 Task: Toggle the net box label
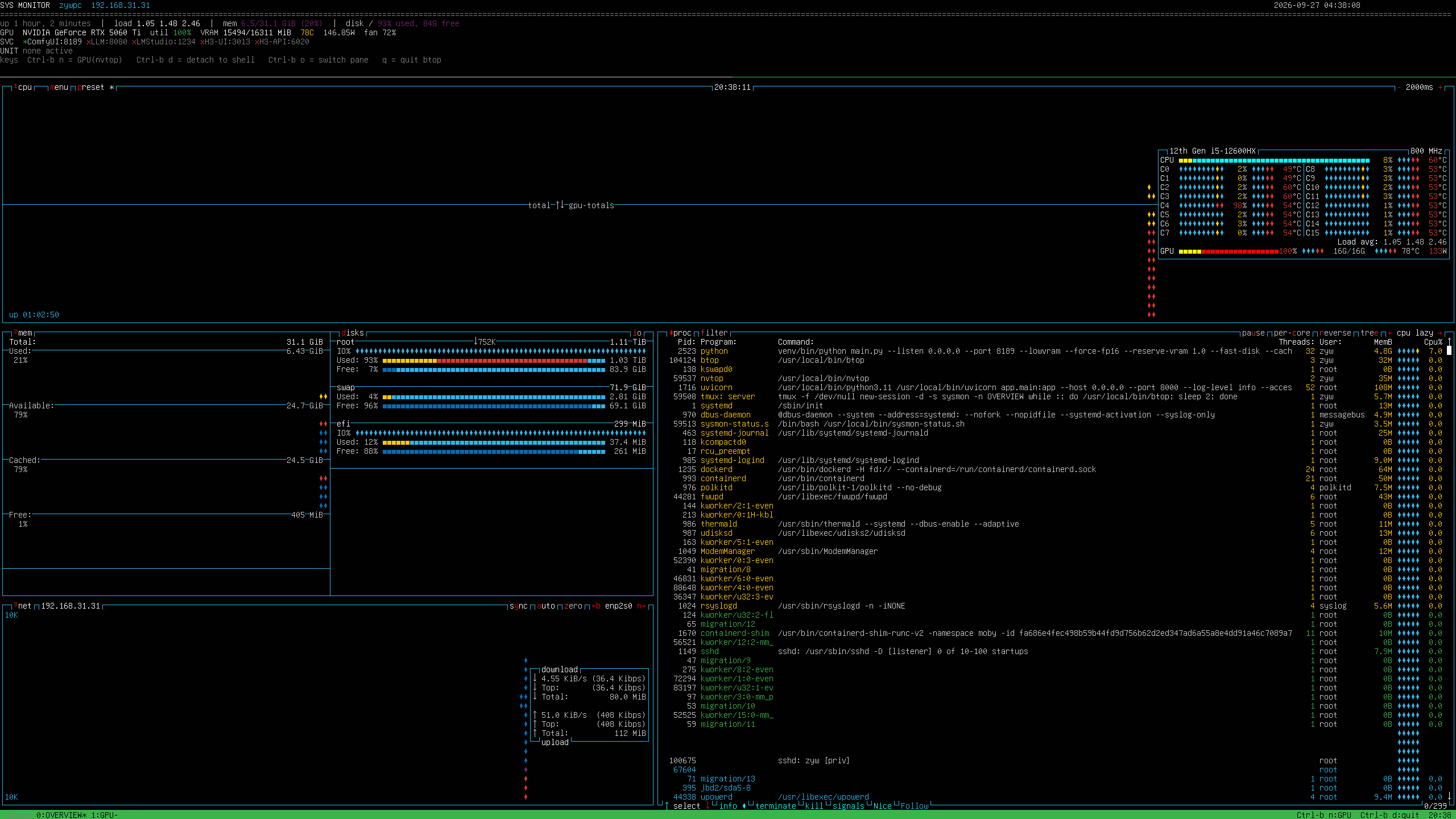[23, 606]
